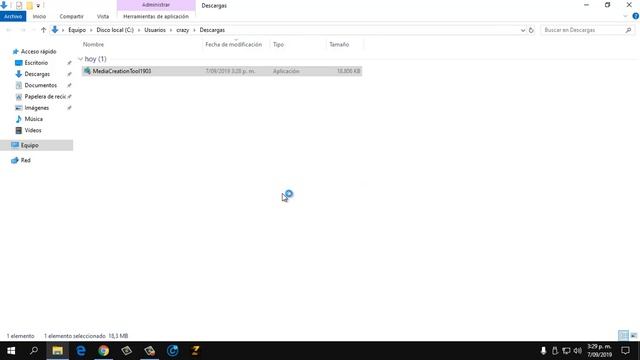The width and height of the screenshot is (640, 360).
Task: Sort by Tamaño column header
Action: pyautogui.click(x=339, y=44)
